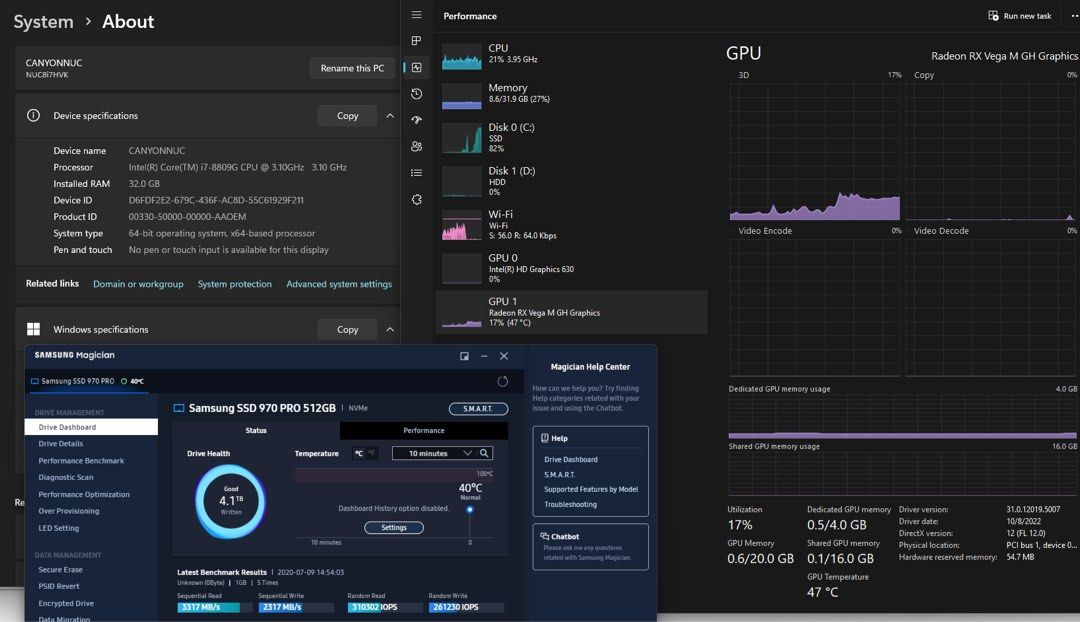Click the temperature history search magnifier icon
This screenshot has width=1080, height=622.
484,453
